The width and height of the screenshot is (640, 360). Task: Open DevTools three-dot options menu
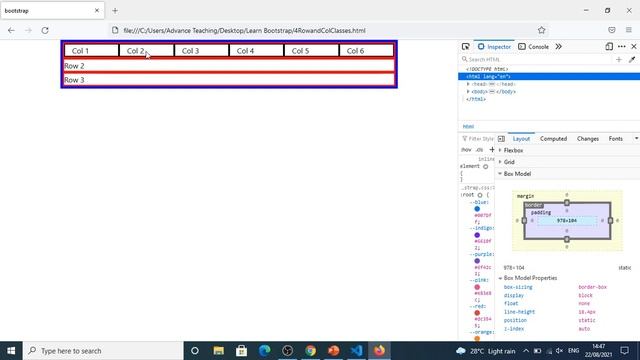click(x=622, y=47)
